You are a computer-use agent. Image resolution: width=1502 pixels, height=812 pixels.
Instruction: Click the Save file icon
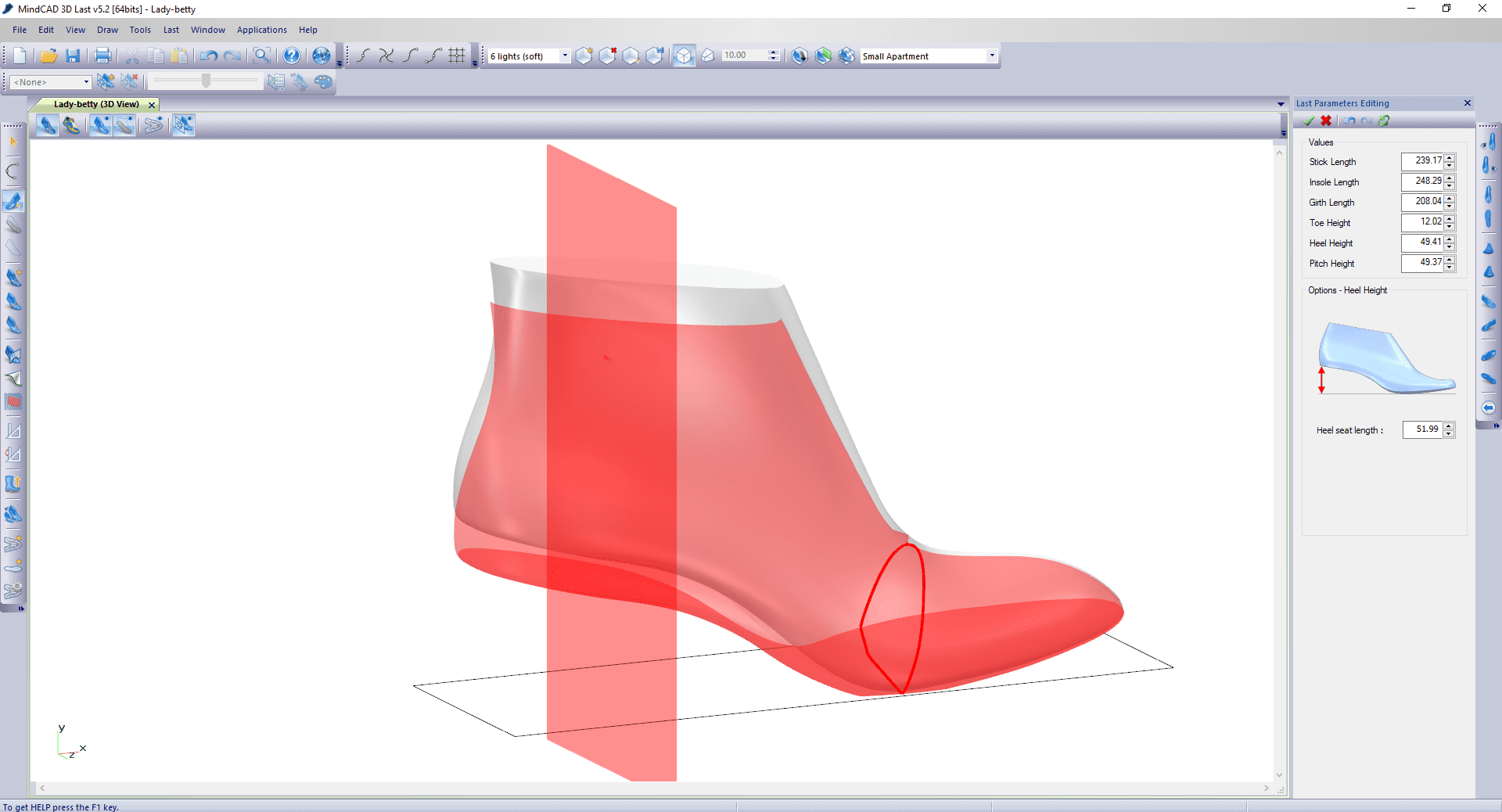coord(73,56)
